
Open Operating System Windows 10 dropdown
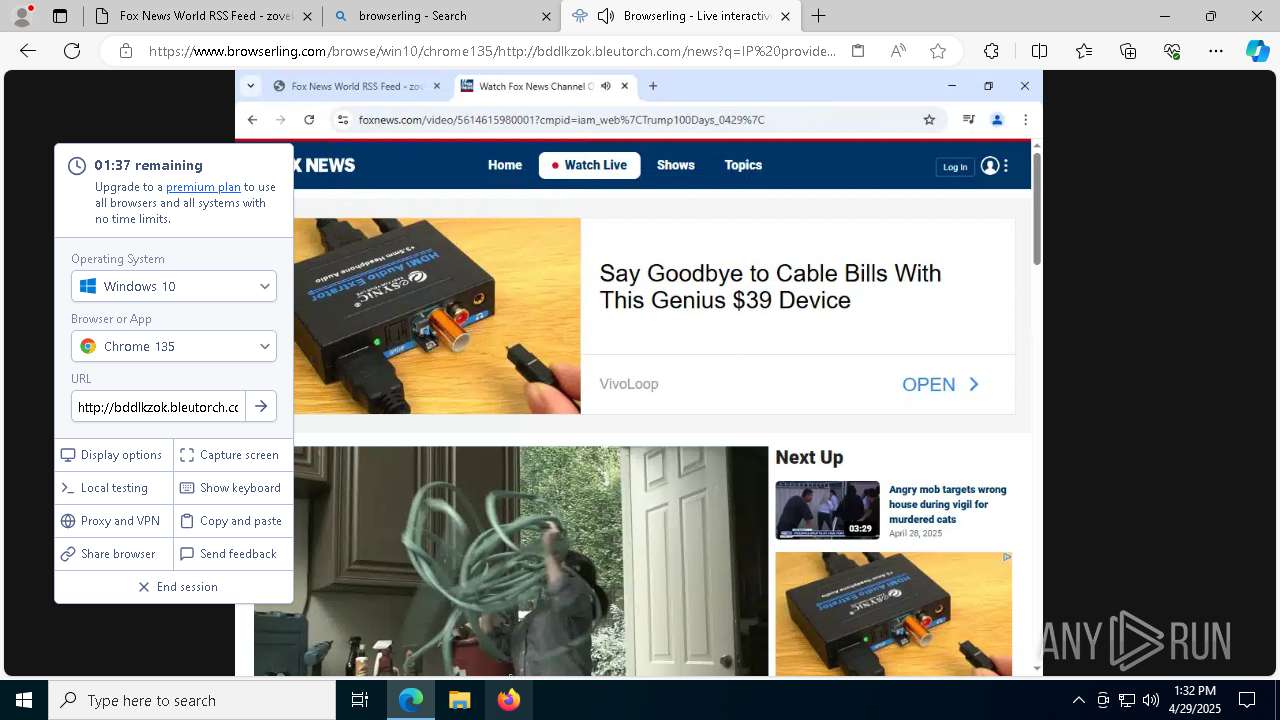[x=174, y=286]
